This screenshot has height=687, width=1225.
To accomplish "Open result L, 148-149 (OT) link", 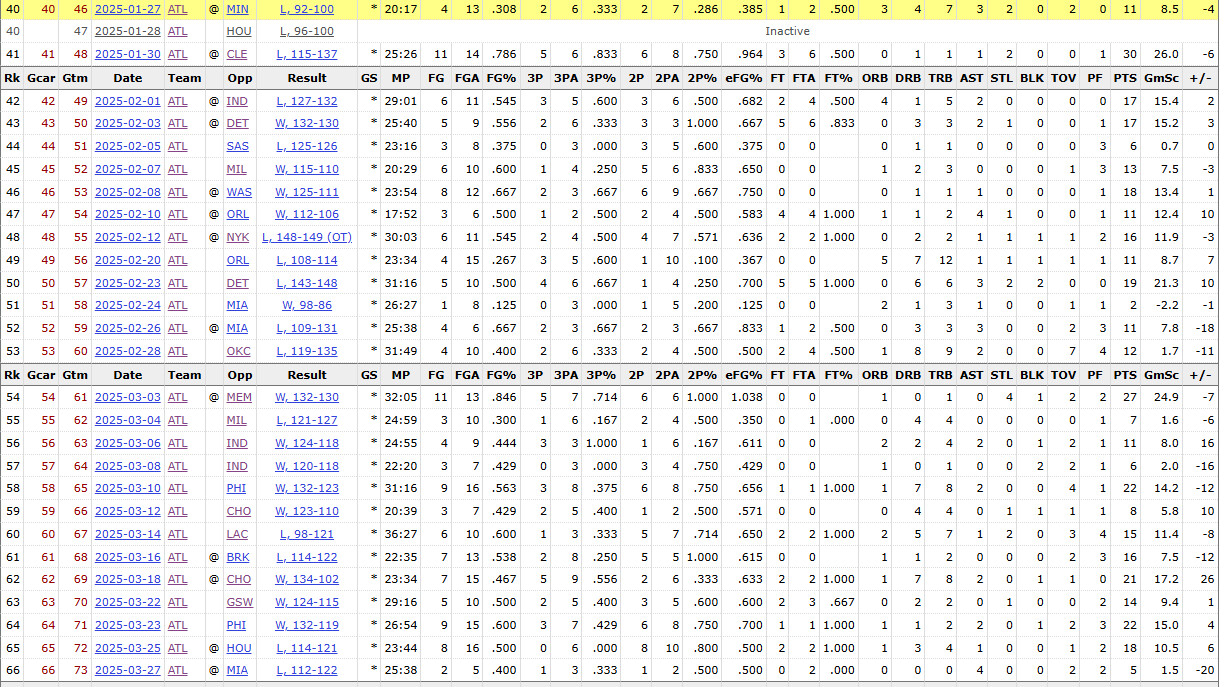I will coord(306,237).
